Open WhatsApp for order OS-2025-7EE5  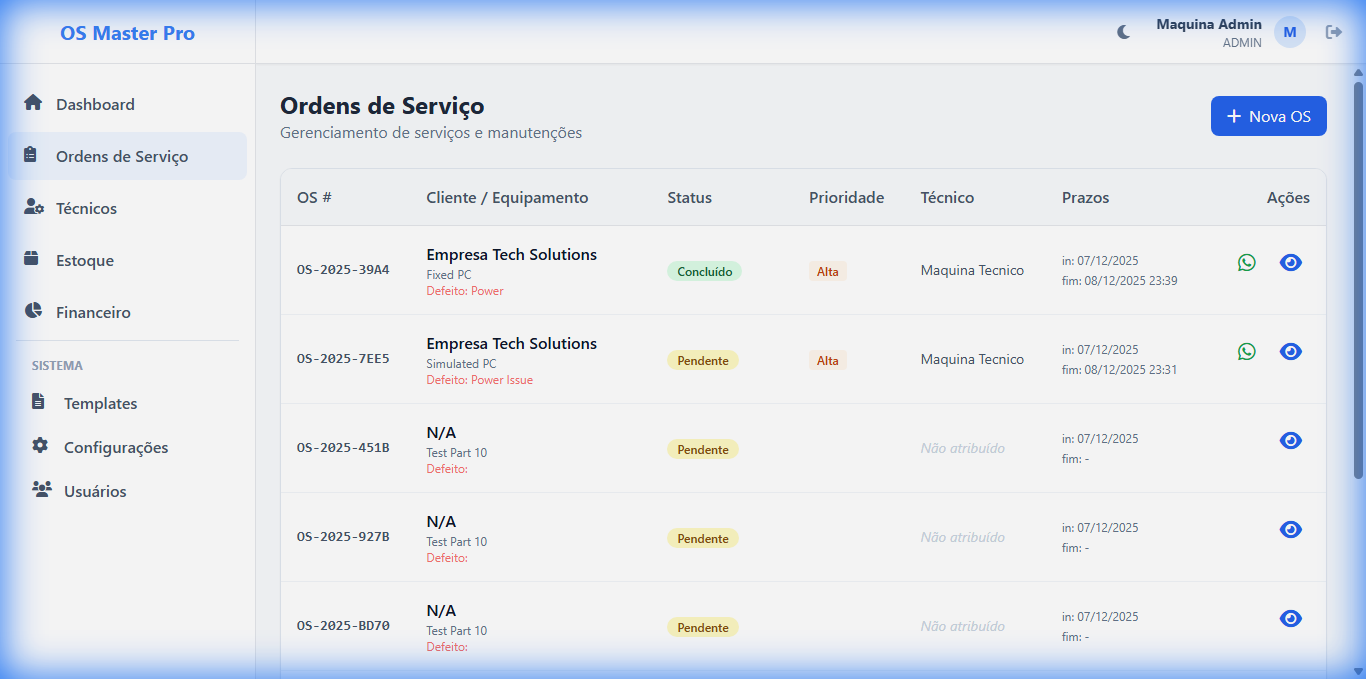click(1246, 352)
